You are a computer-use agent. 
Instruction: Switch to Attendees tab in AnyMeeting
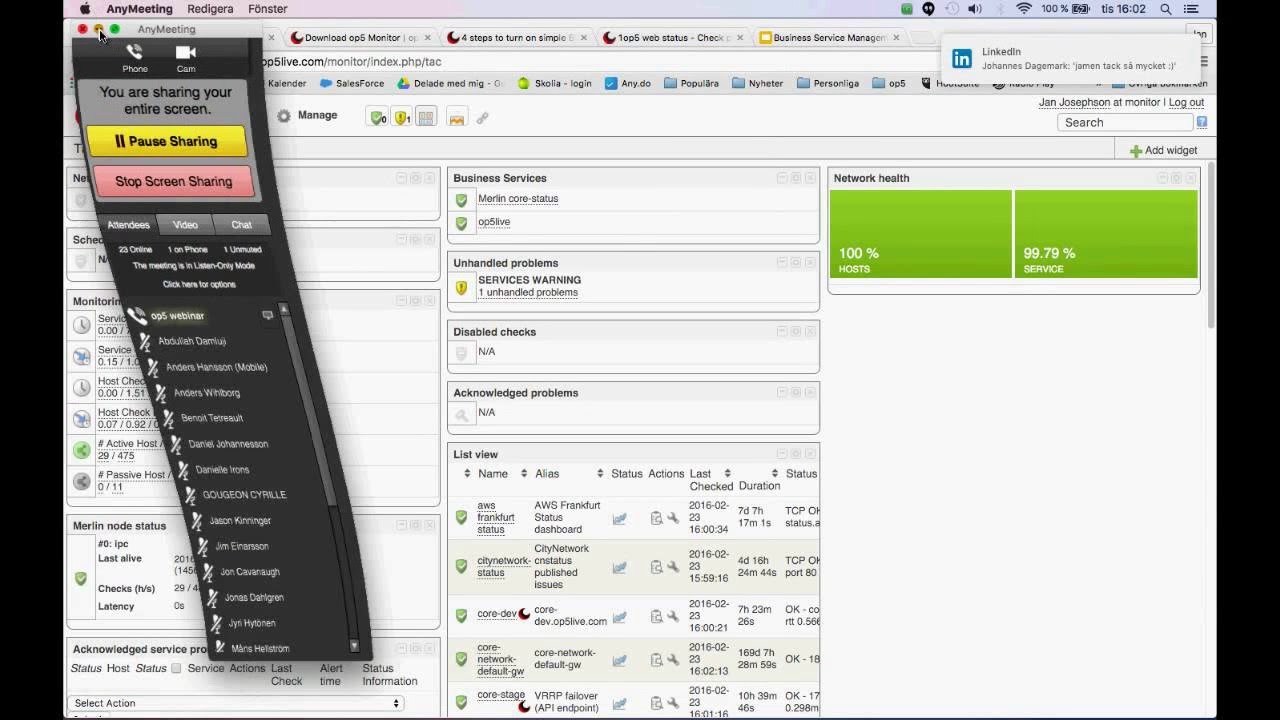coord(128,225)
